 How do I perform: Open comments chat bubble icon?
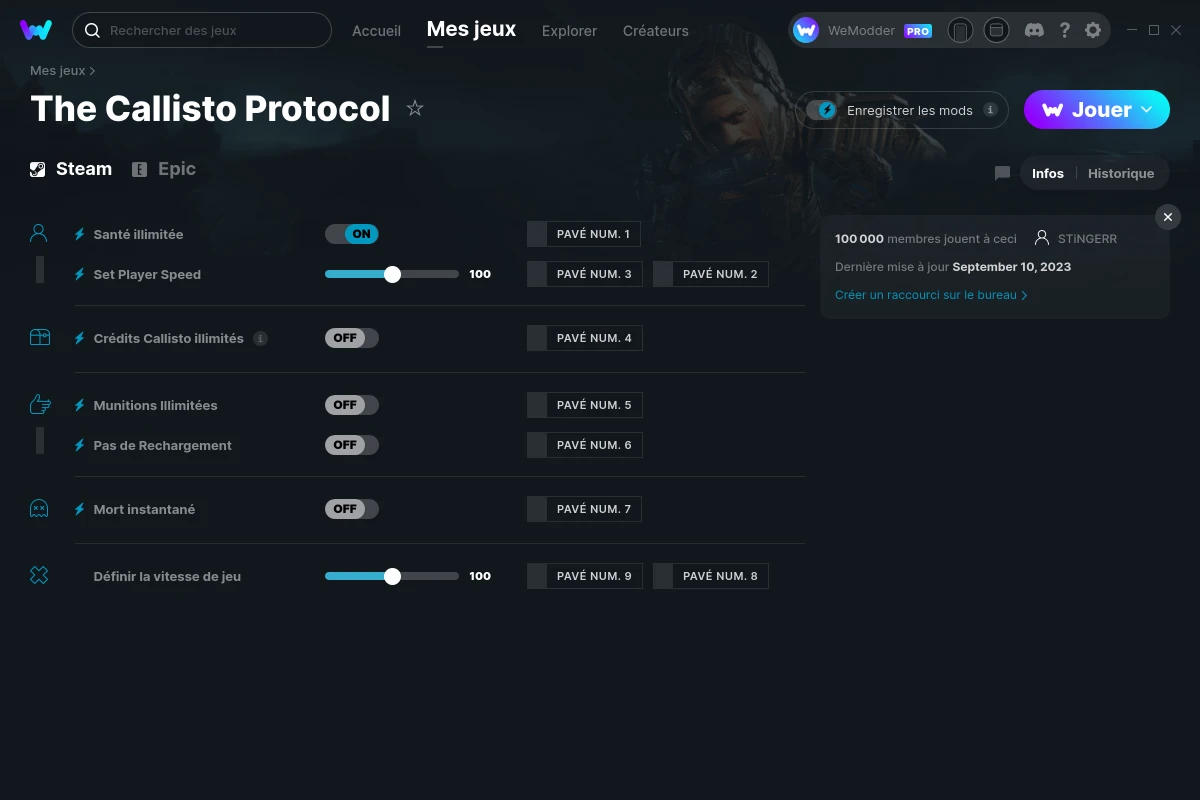pyautogui.click(x=1002, y=173)
